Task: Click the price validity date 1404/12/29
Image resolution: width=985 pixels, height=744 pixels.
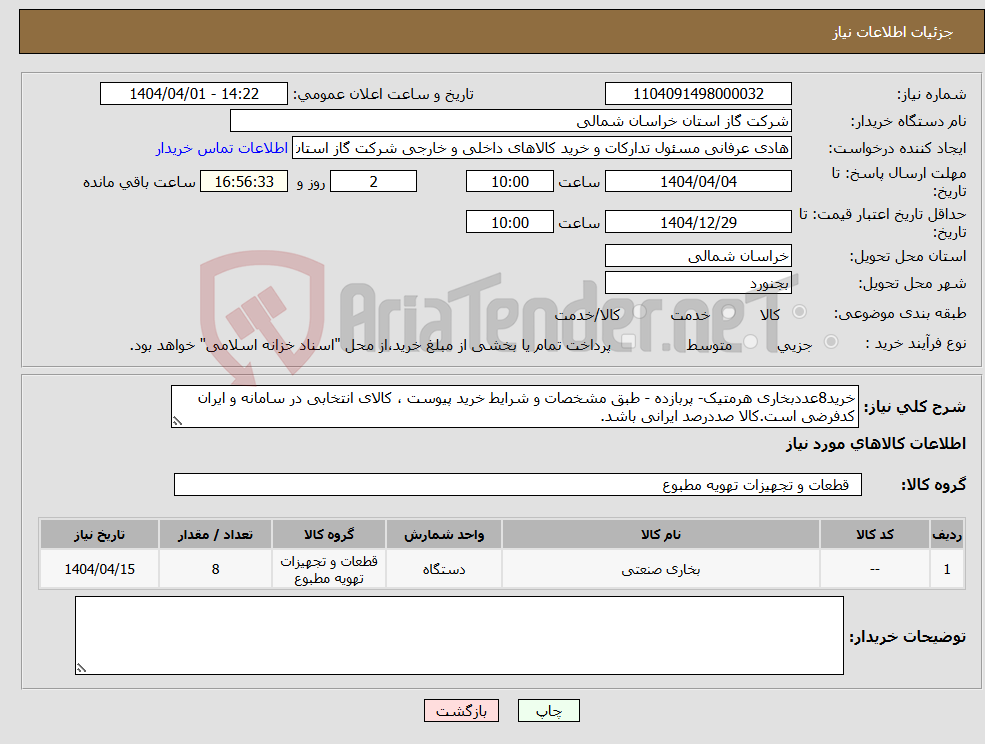Action: coord(698,222)
